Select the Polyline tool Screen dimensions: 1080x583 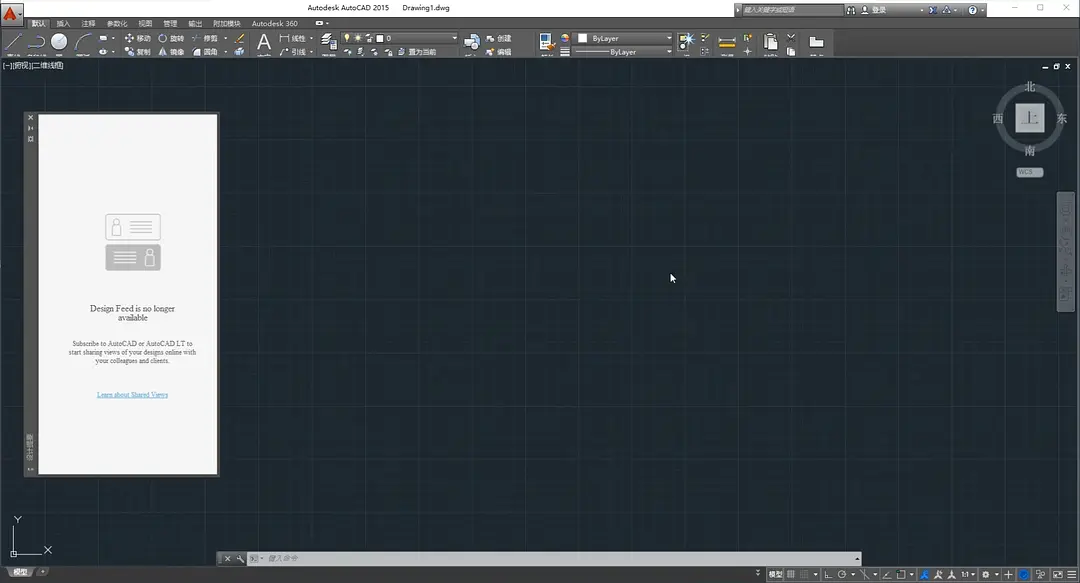point(36,42)
